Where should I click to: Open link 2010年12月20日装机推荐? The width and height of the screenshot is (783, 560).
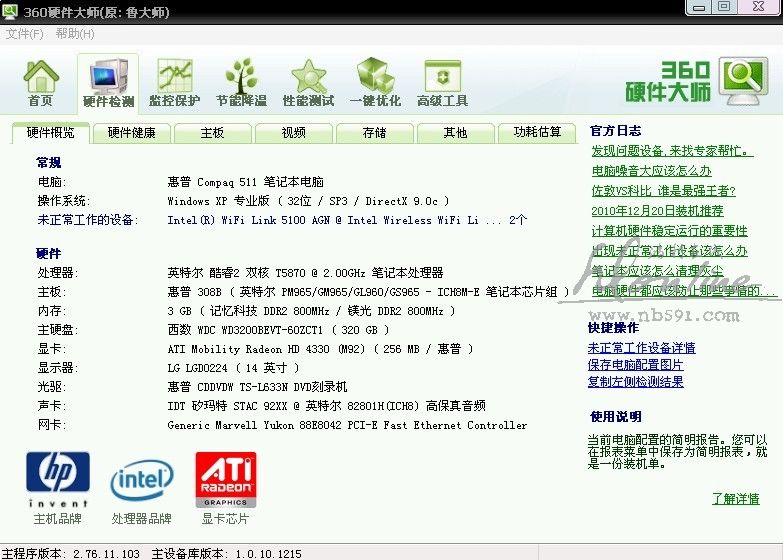click(x=657, y=211)
